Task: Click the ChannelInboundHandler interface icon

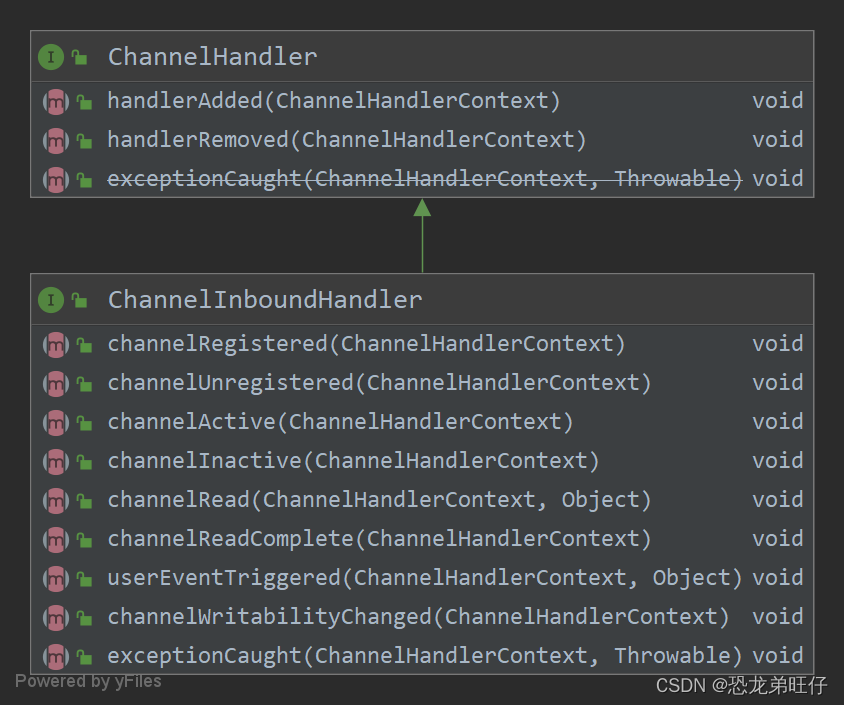Action: (51, 300)
